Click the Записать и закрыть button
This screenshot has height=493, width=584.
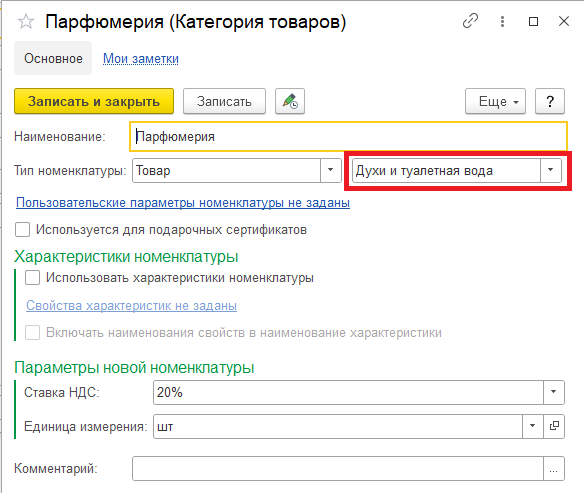(94, 101)
